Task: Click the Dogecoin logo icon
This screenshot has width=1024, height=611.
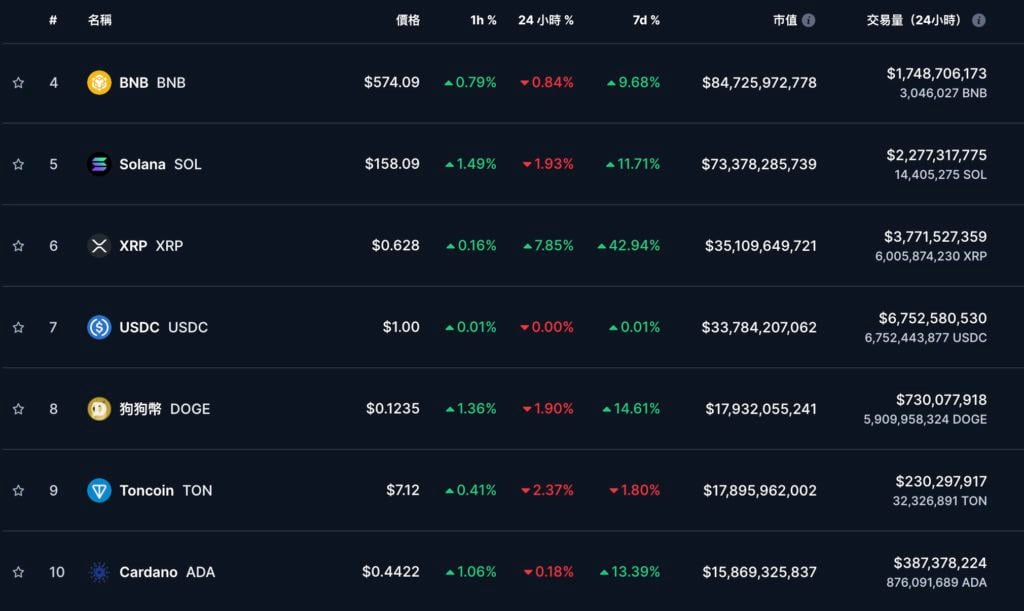Action: click(99, 409)
